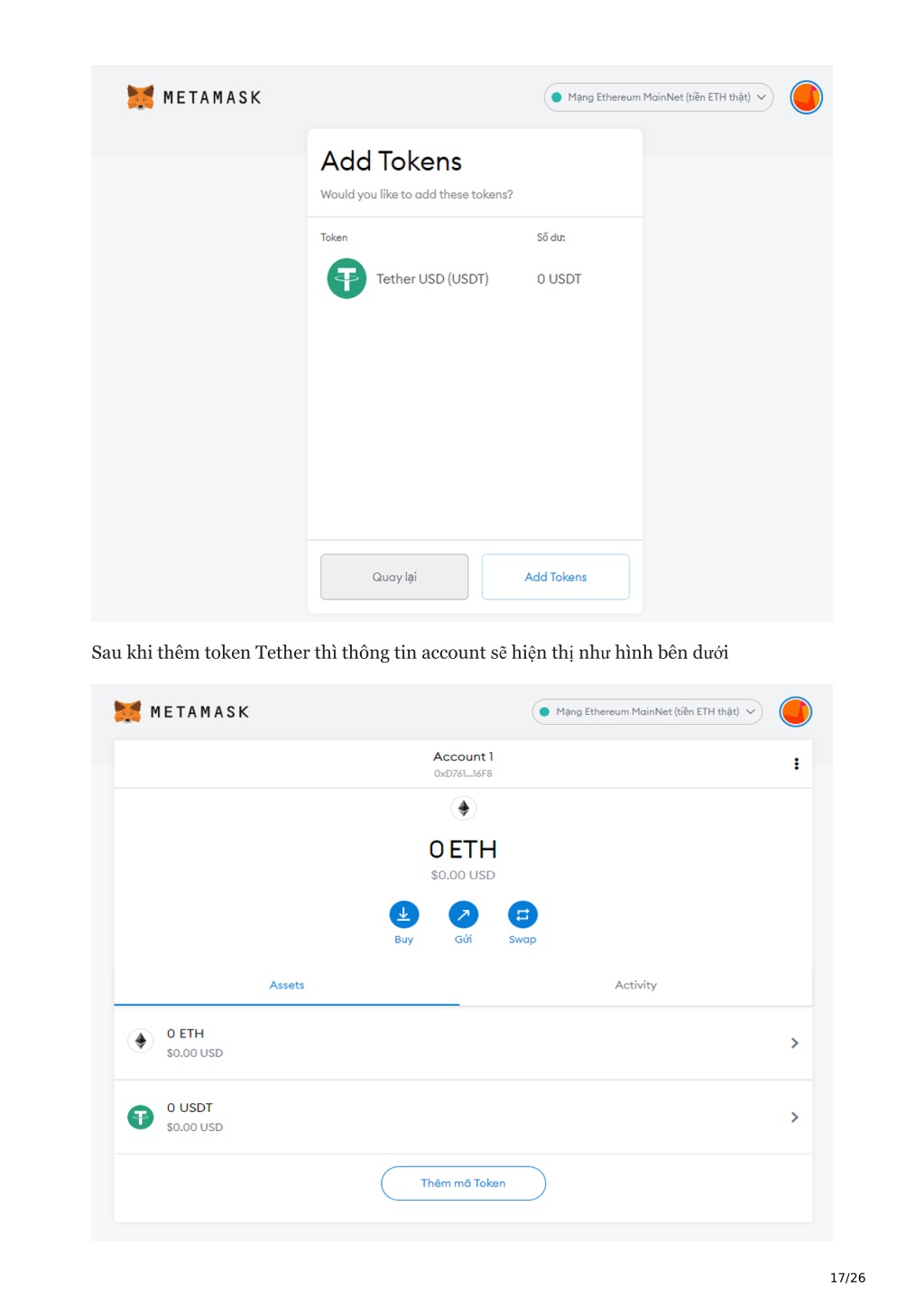Click the MetaMask fox logo in lower screenshot

pos(127,711)
